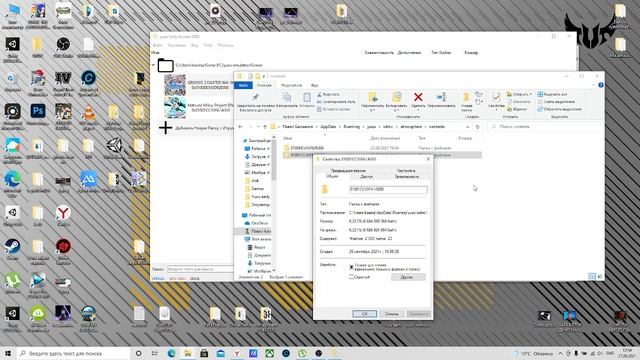
Task: Click the Other (Advanced) attributes button
Action: [408, 277]
